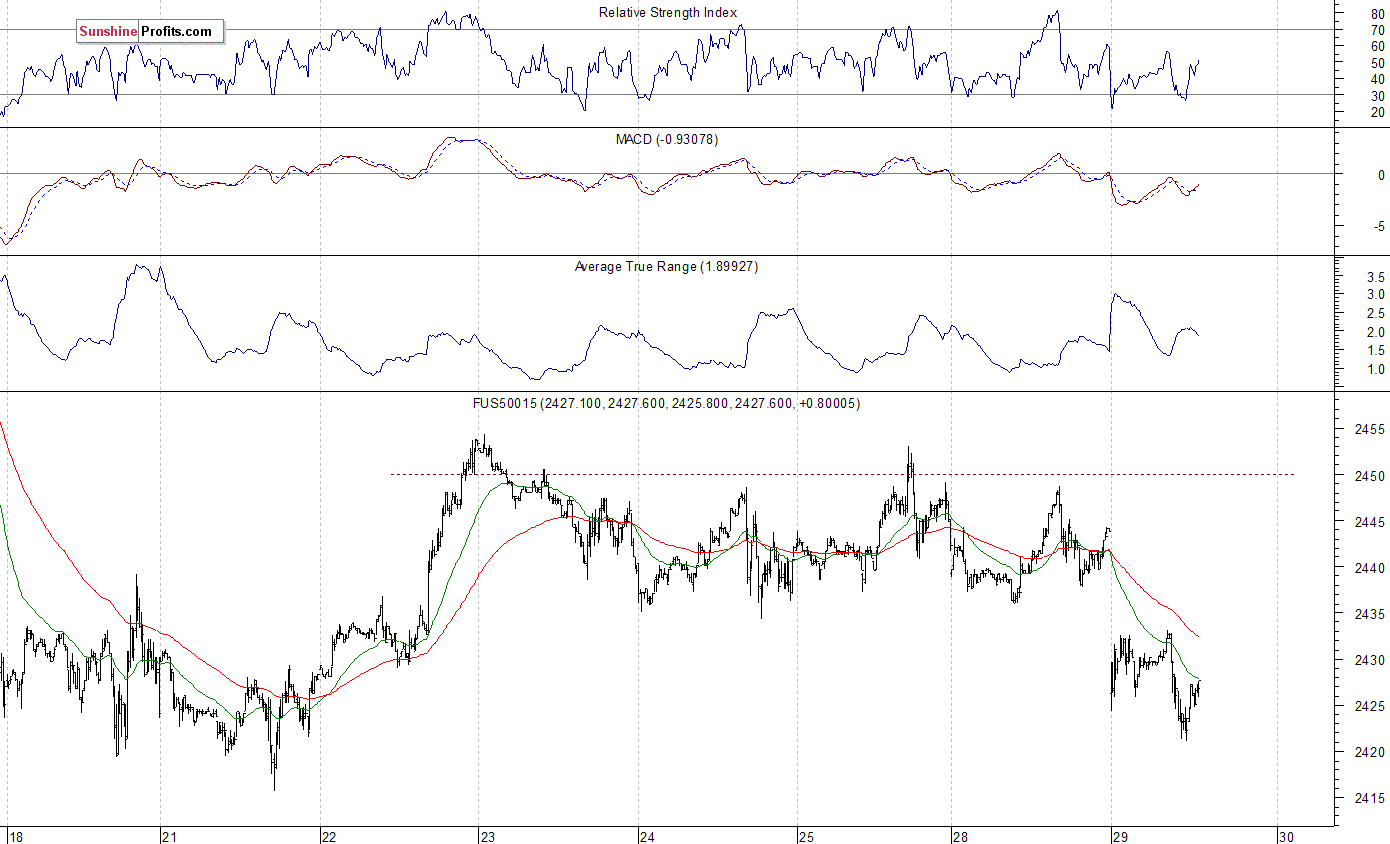Click RSI axis value 80
The image size is (1390, 844).
tap(1378, 15)
